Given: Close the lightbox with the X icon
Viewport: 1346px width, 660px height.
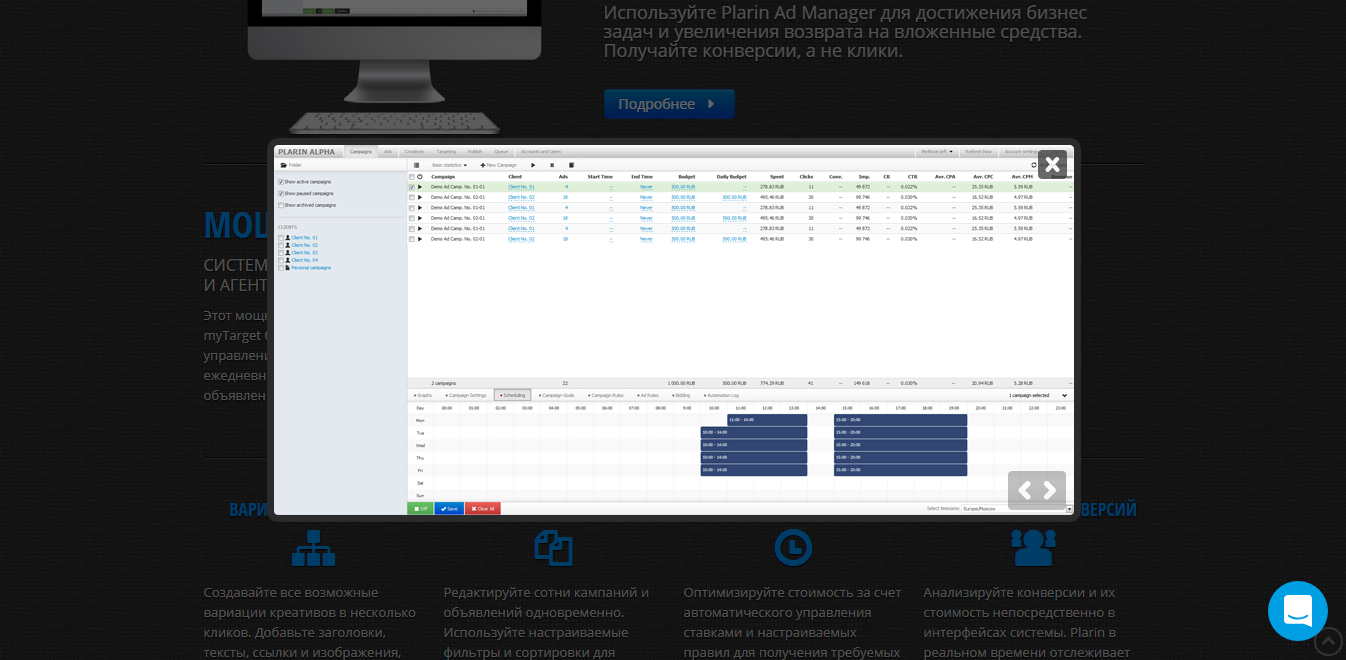Looking at the screenshot, I should pyautogui.click(x=1052, y=164).
